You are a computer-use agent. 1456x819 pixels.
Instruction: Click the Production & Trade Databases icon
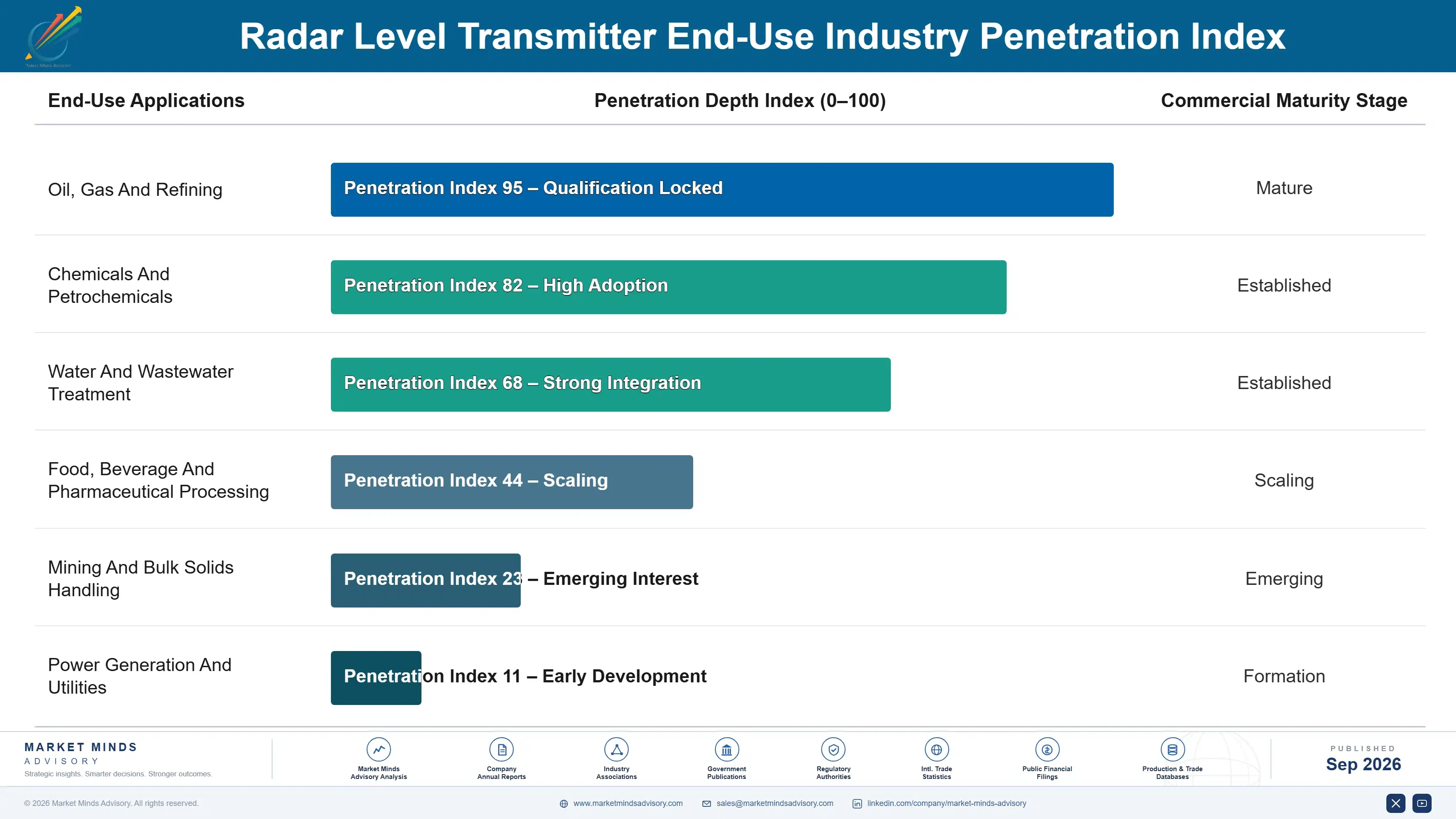pos(1172,749)
